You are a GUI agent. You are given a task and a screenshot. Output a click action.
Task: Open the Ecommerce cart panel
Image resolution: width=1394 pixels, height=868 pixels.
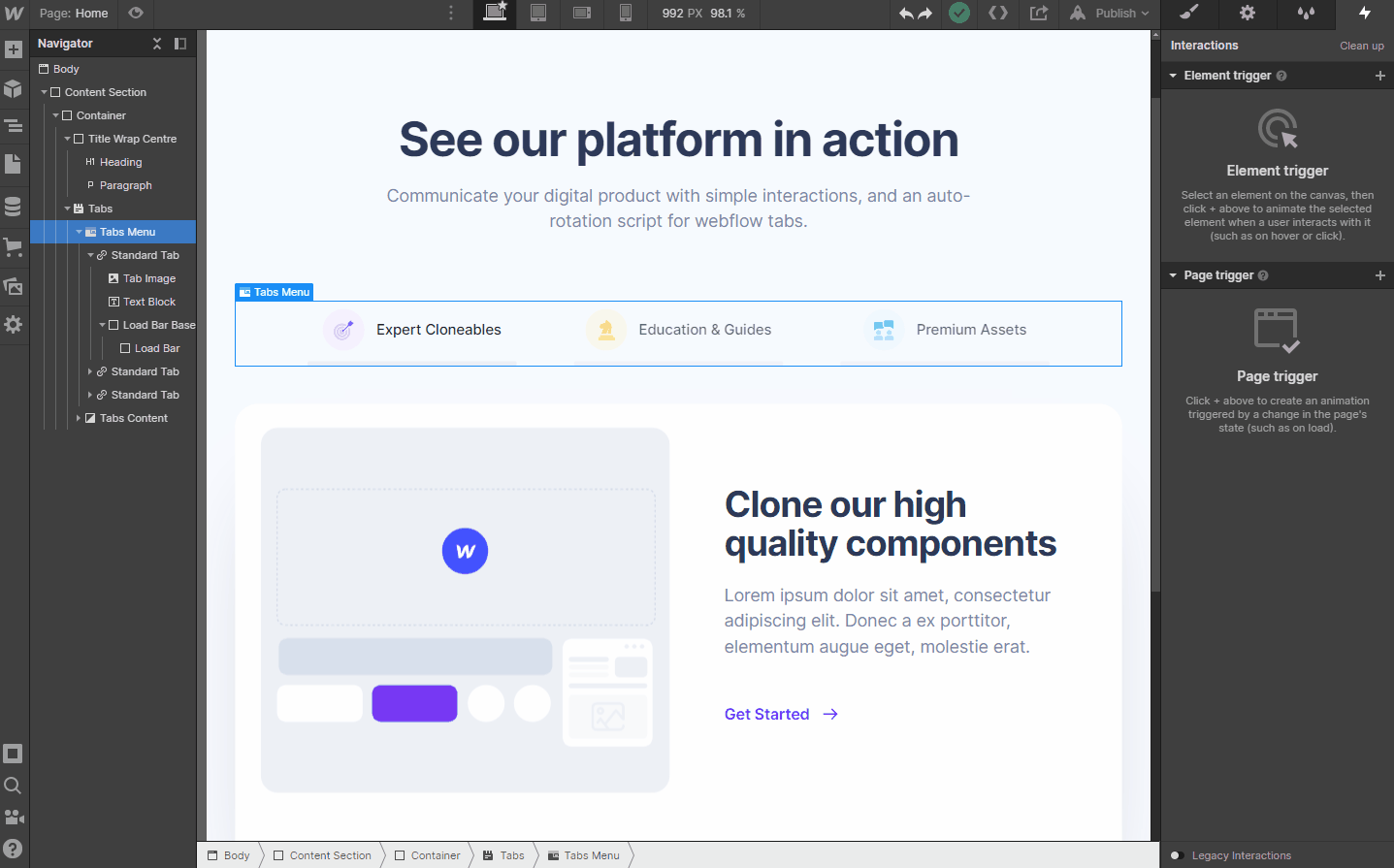tap(14, 246)
